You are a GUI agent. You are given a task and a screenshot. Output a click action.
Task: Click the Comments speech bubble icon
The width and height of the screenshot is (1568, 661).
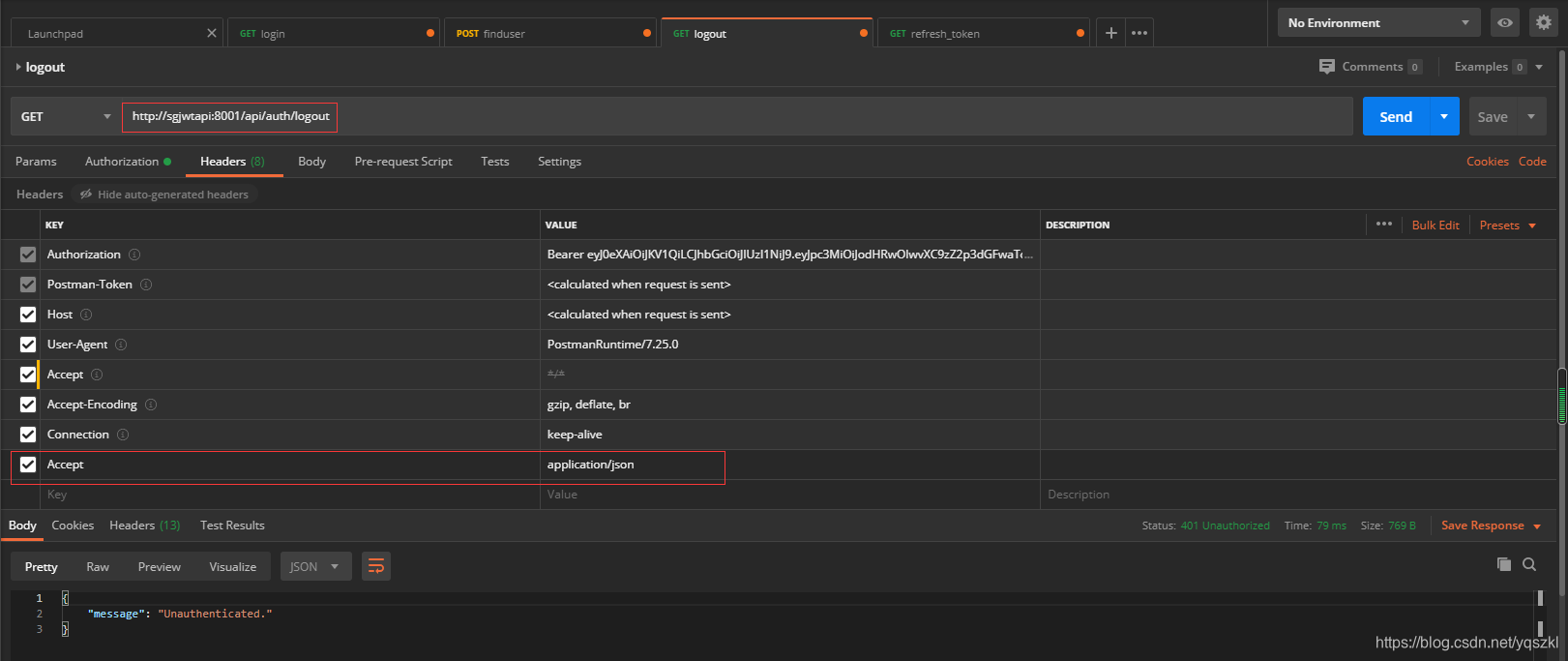coord(1327,67)
